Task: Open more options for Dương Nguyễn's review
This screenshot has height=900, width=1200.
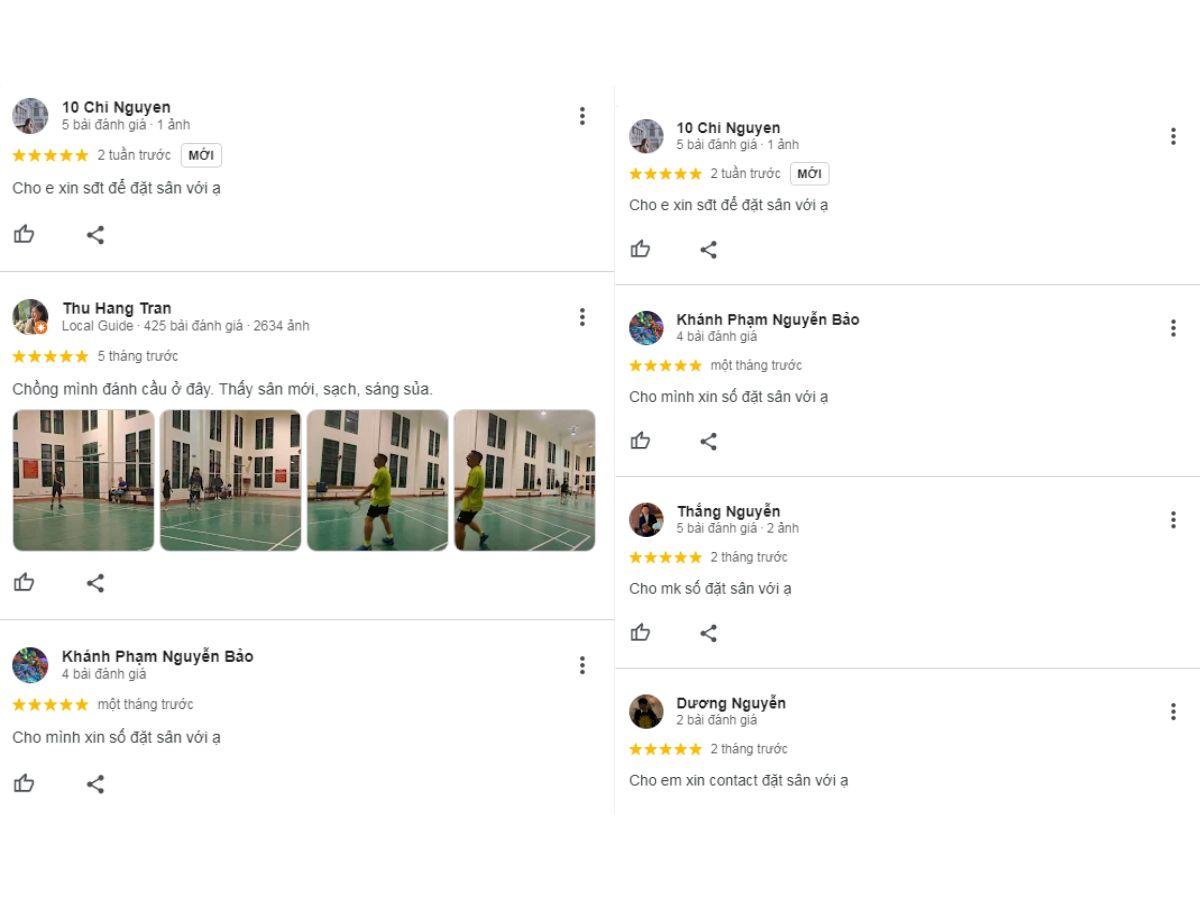Action: tap(1173, 712)
